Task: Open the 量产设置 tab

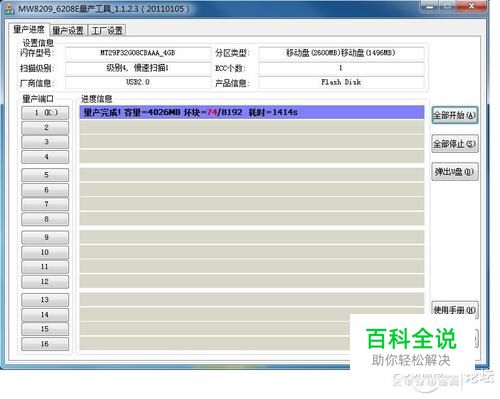Action: tap(68, 30)
